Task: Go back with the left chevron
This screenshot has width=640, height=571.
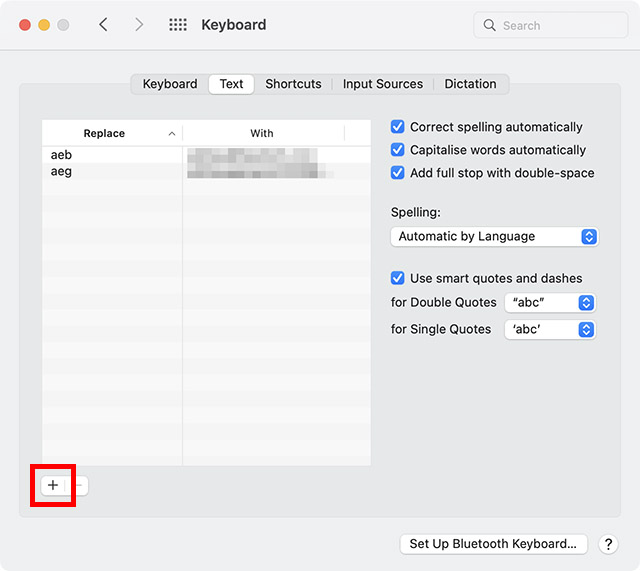Action: coord(103,25)
